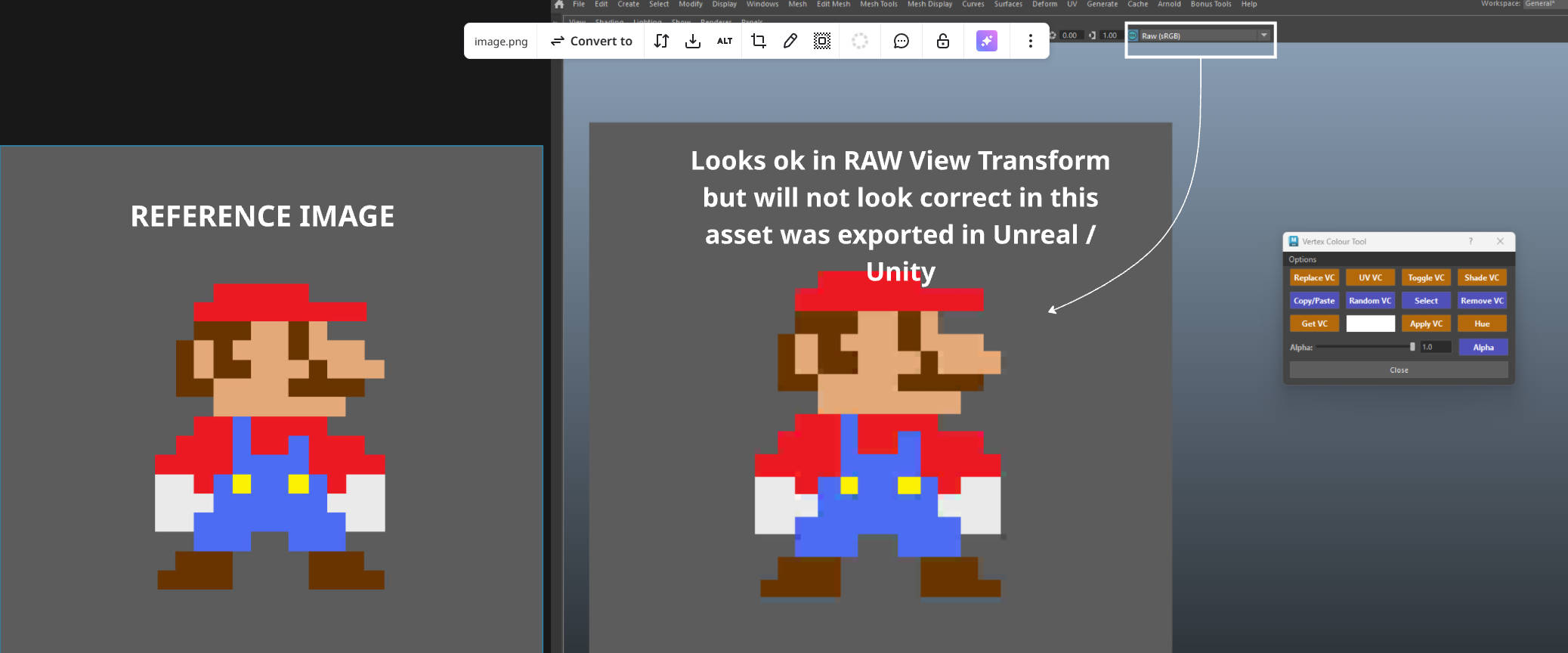Click the ALT text icon

tap(725, 41)
